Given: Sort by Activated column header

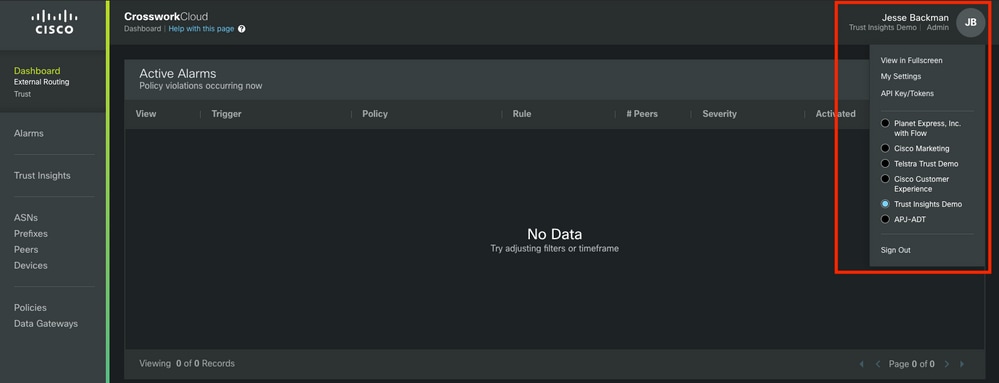Looking at the screenshot, I should pyautogui.click(x=835, y=114).
